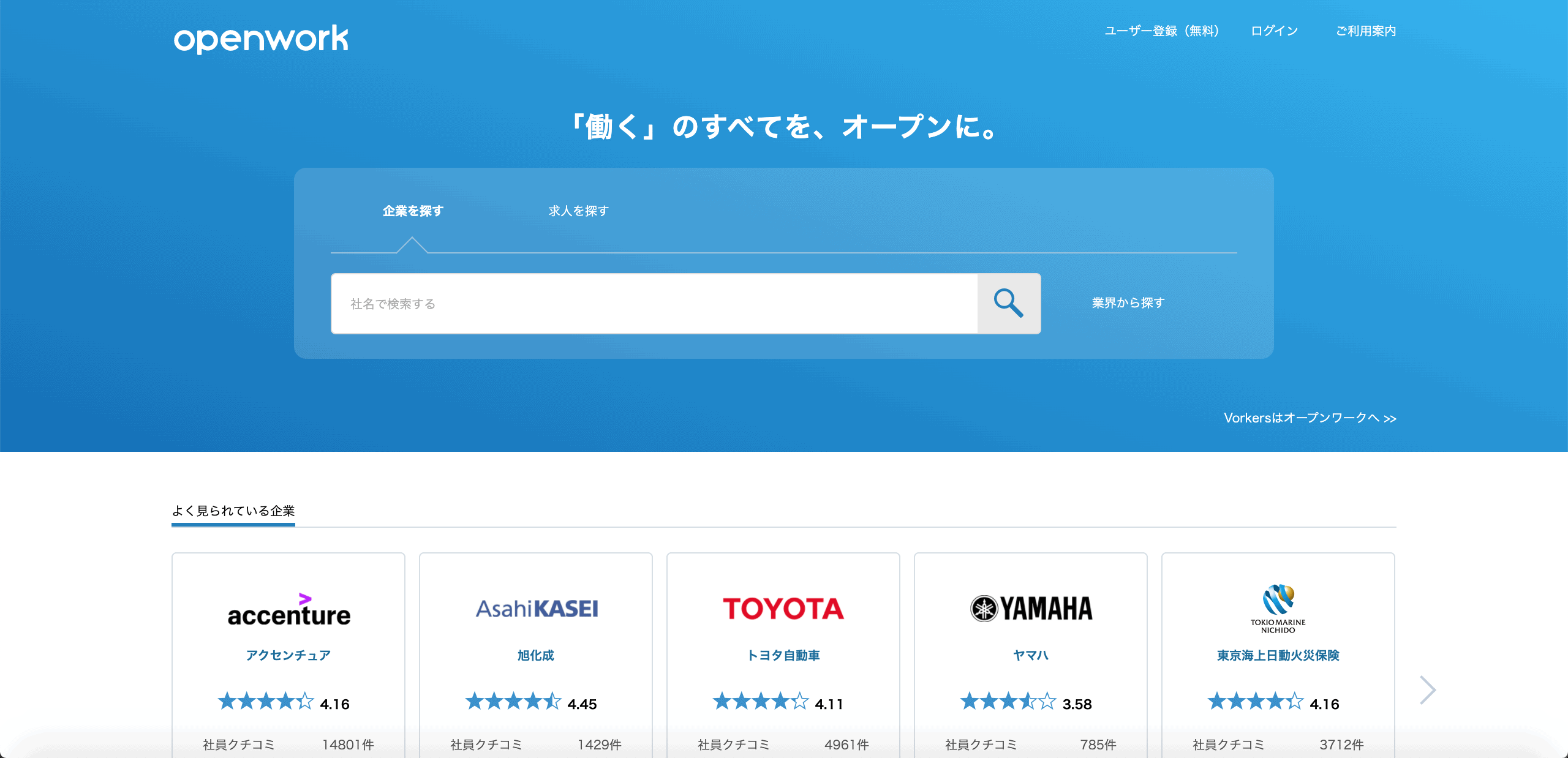
Task: Click 3712件 review count
Action: (x=1341, y=745)
